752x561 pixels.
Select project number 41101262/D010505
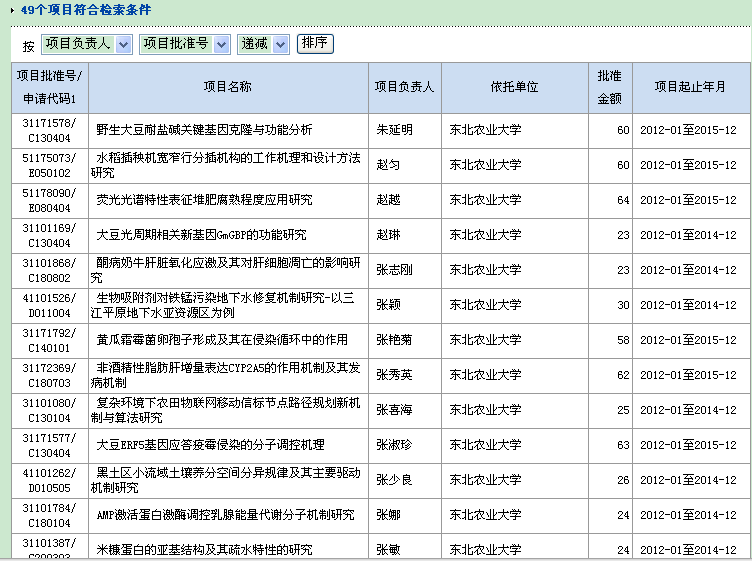point(49,480)
